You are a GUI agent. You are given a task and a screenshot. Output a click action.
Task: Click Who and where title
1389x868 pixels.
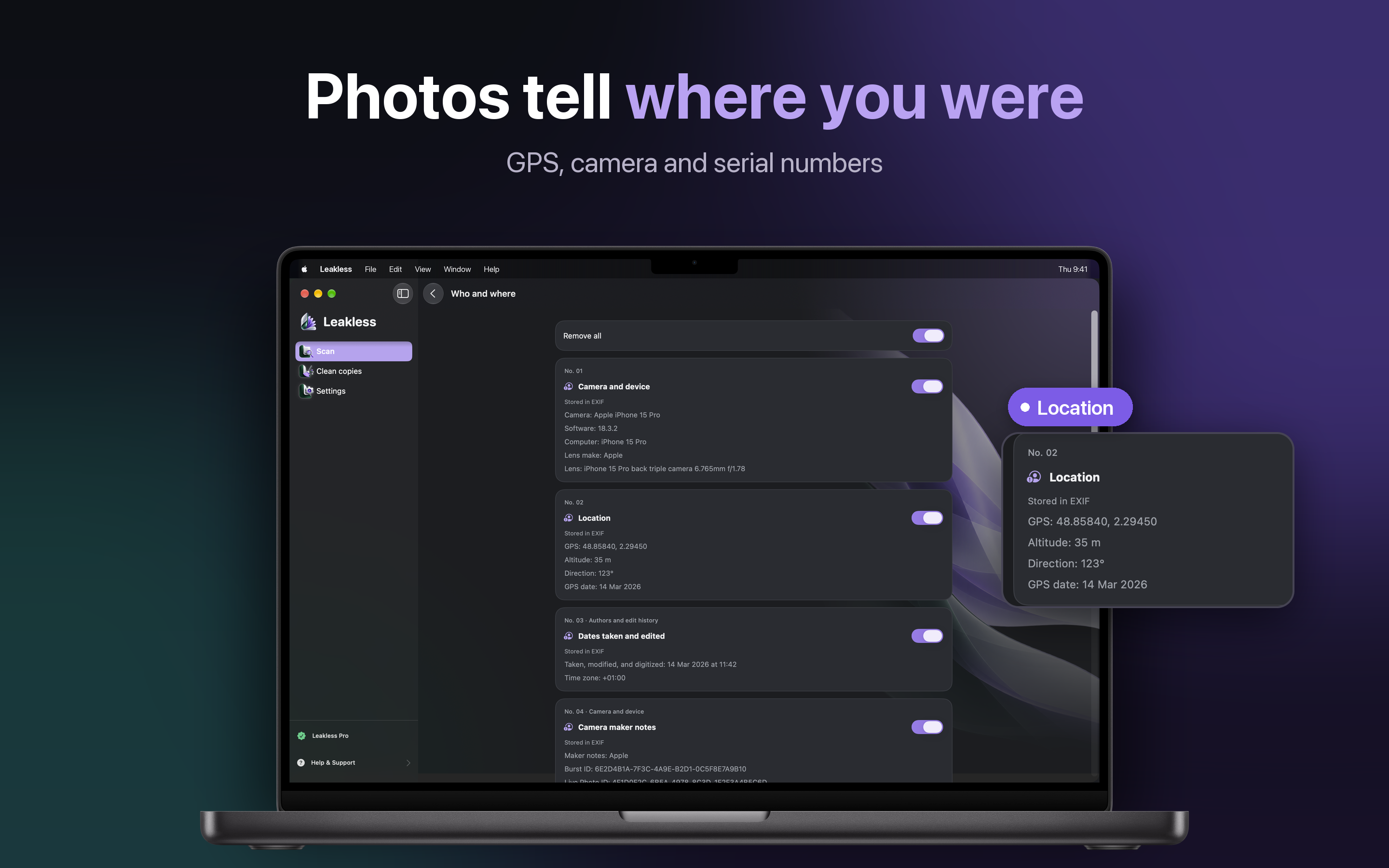tap(483, 293)
